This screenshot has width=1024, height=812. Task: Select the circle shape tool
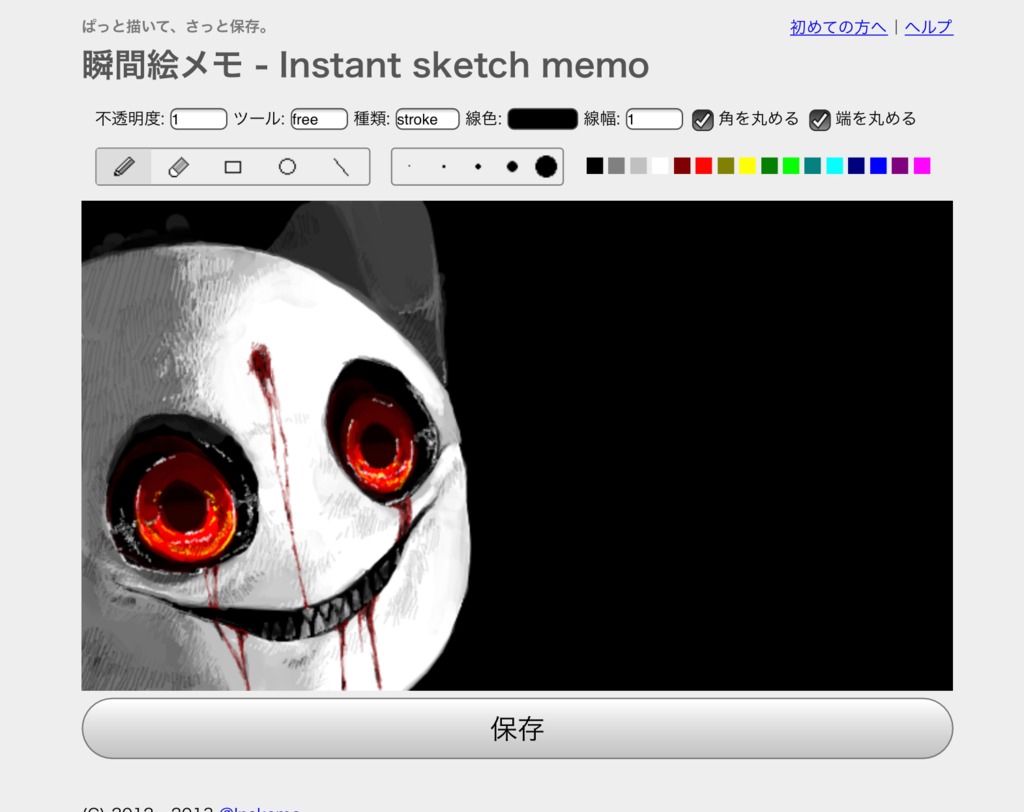287,167
